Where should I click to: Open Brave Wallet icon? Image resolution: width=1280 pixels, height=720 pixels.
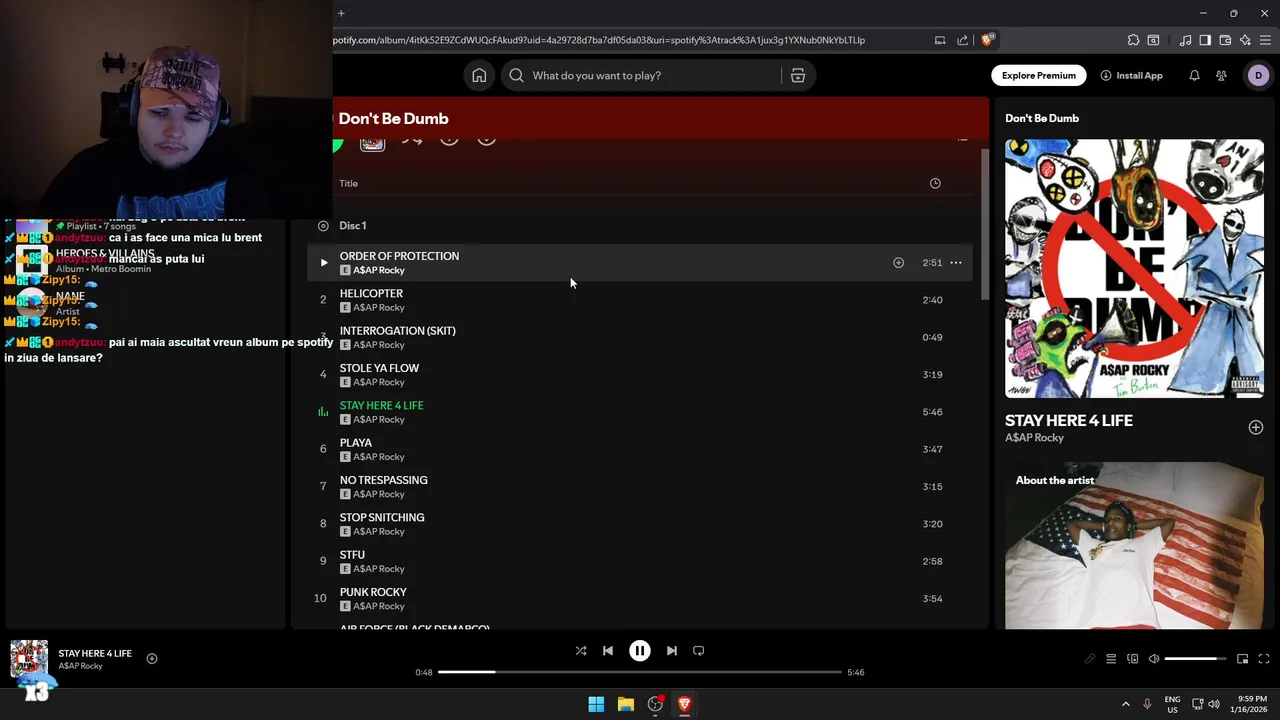pyautogui.click(x=1225, y=40)
